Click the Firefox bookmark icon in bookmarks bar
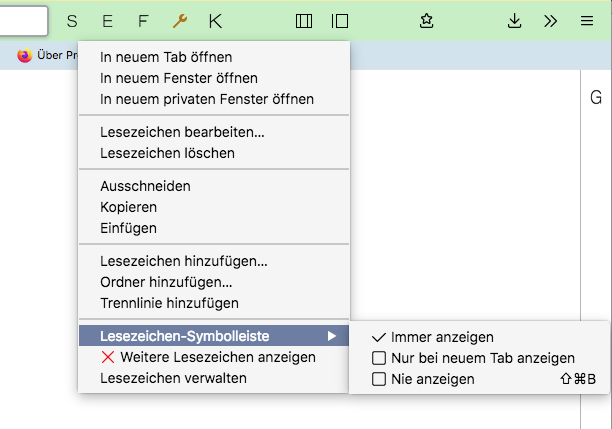Viewport: 612px width, 429px height. [25, 56]
